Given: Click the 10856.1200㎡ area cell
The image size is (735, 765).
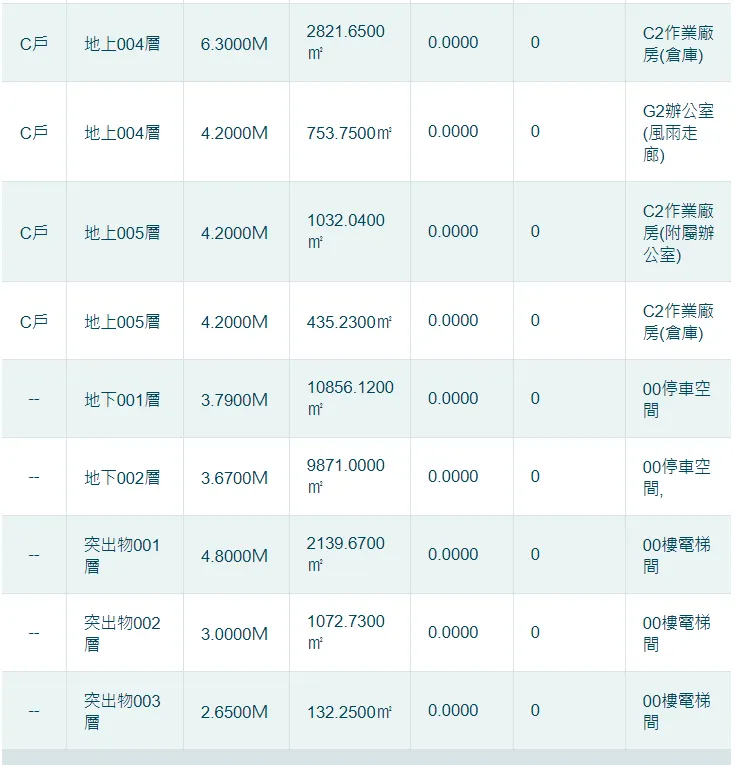Looking at the screenshot, I should pos(350,399).
